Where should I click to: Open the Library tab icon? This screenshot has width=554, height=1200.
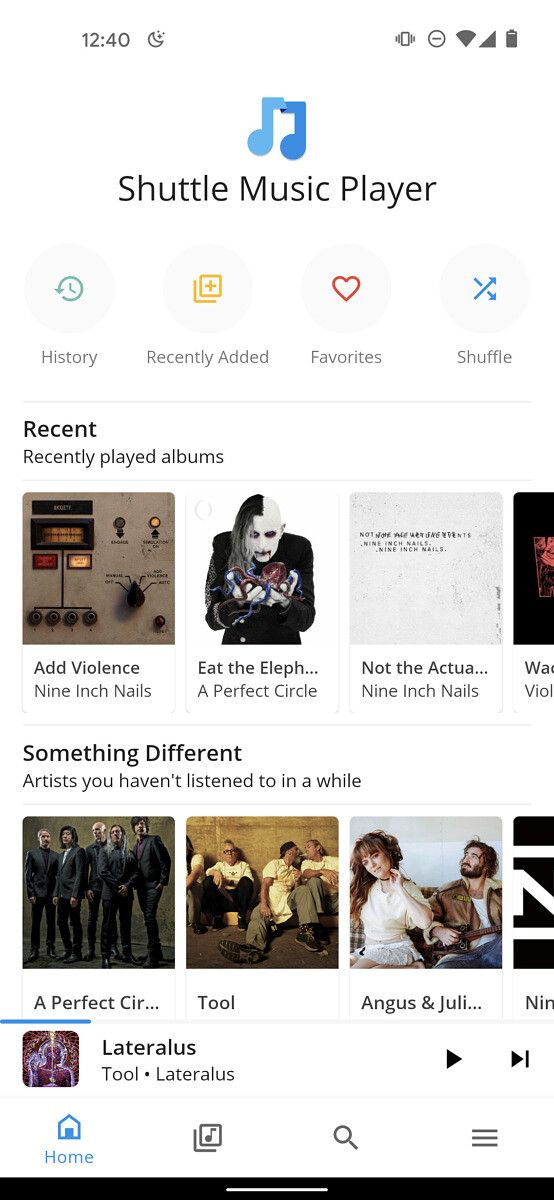click(207, 1138)
